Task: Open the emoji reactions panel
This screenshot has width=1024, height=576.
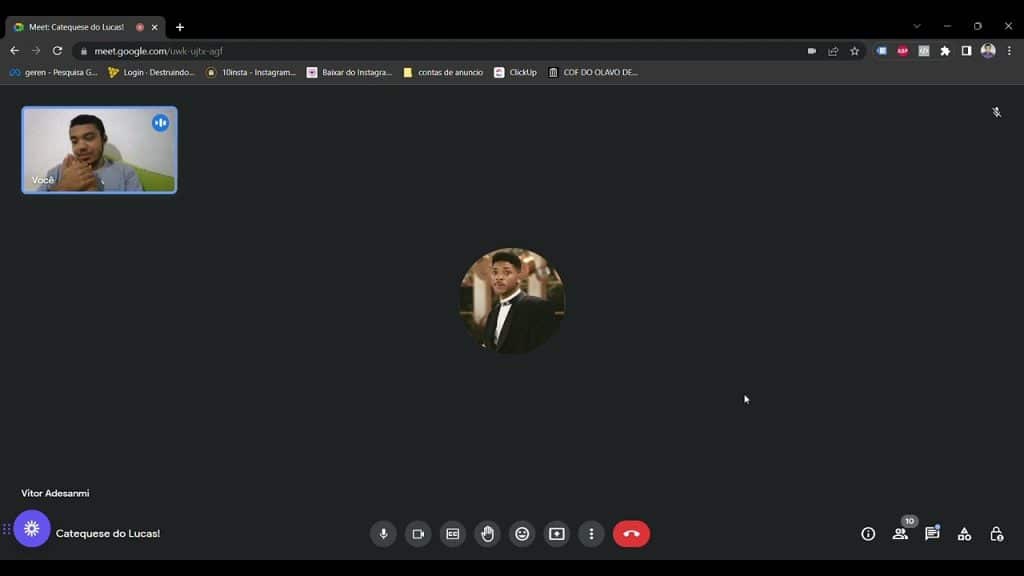Action: coord(522,534)
